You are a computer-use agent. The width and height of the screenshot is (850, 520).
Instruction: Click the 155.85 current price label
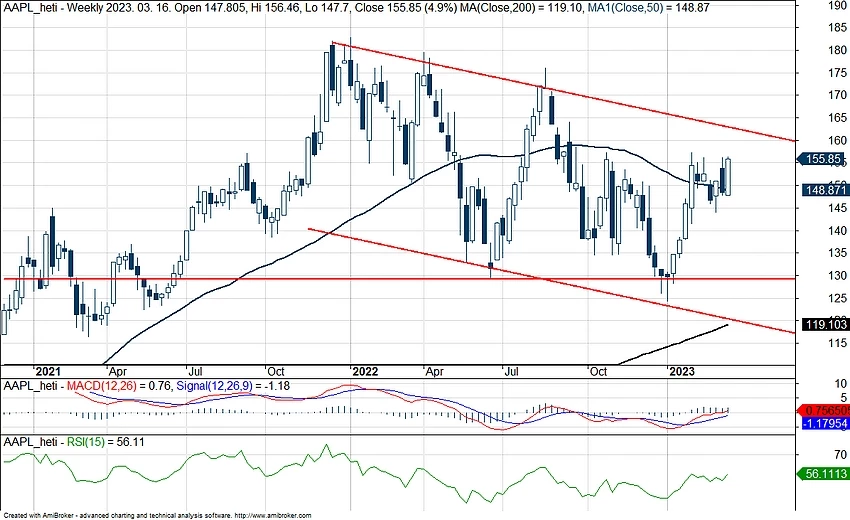coord(822,159)
